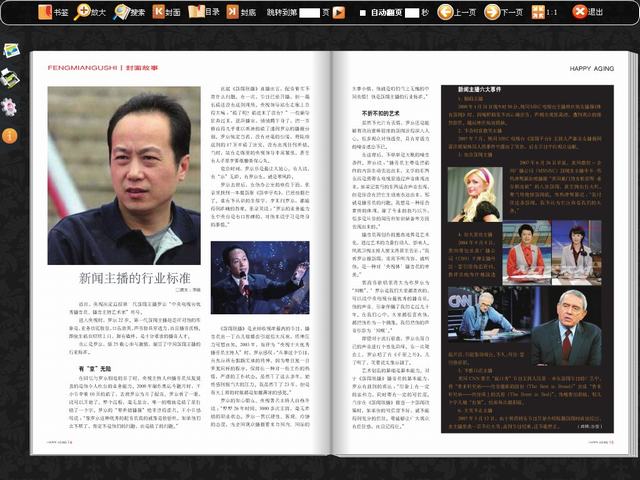Open the settings gear sidebar icon
640x480 pixels.
tap(9, 107)
